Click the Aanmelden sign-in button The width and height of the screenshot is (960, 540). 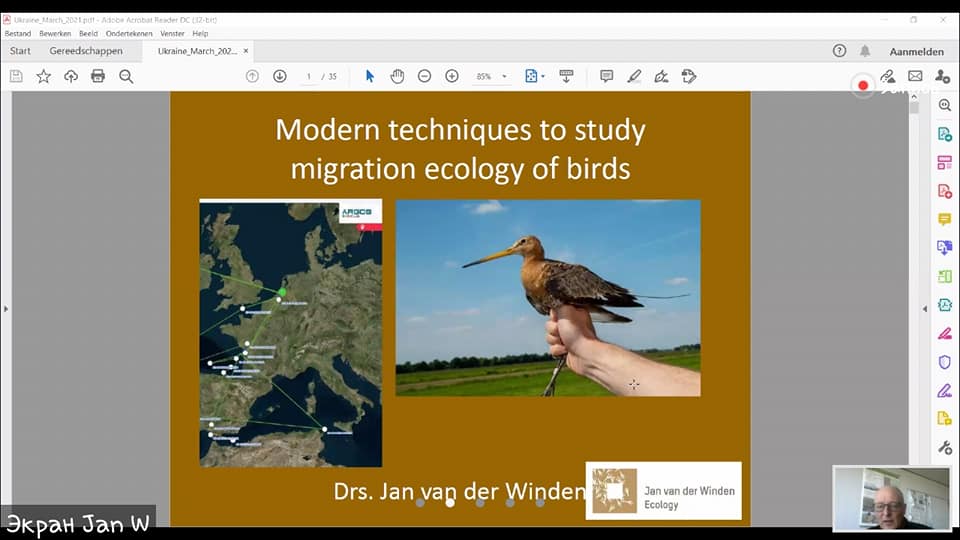point(916,51)
